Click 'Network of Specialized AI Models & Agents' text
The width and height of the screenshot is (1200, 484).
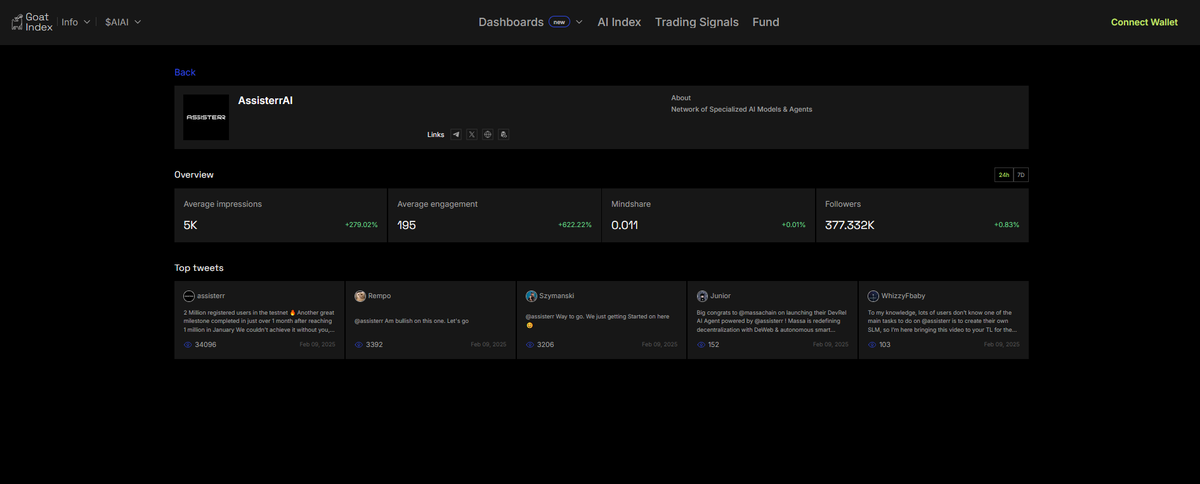[x=741, y=109]
